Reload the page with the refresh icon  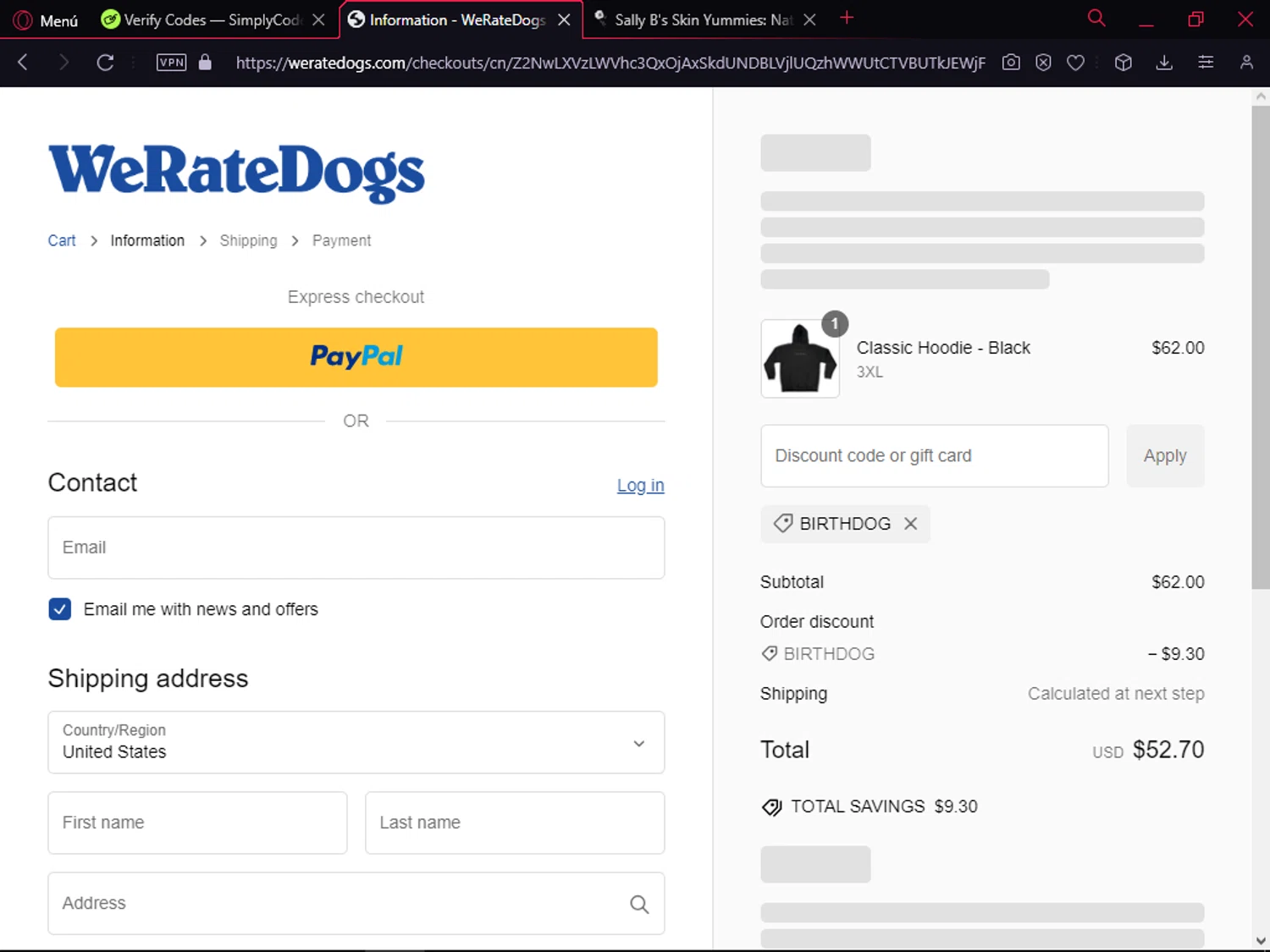(105, 62)
